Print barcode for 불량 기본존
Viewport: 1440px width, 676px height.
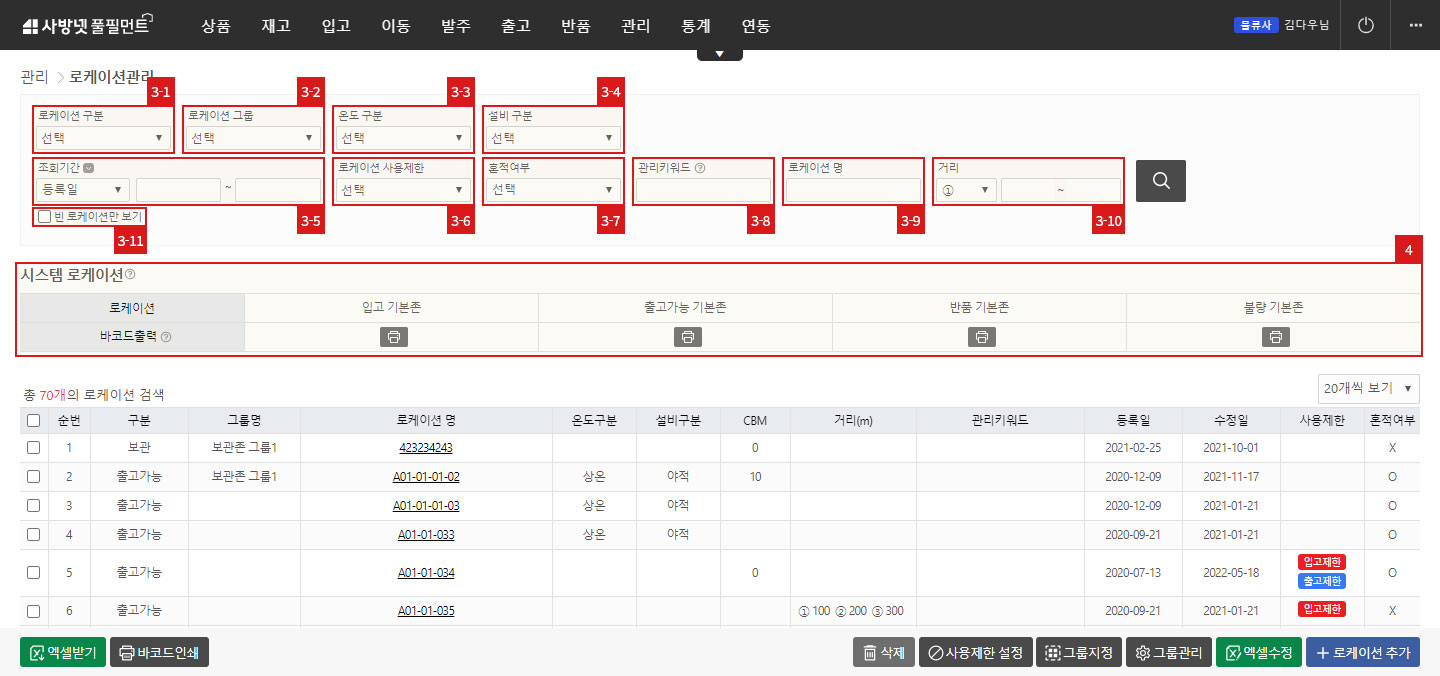pyautogui.click(x=1276, y=337)
